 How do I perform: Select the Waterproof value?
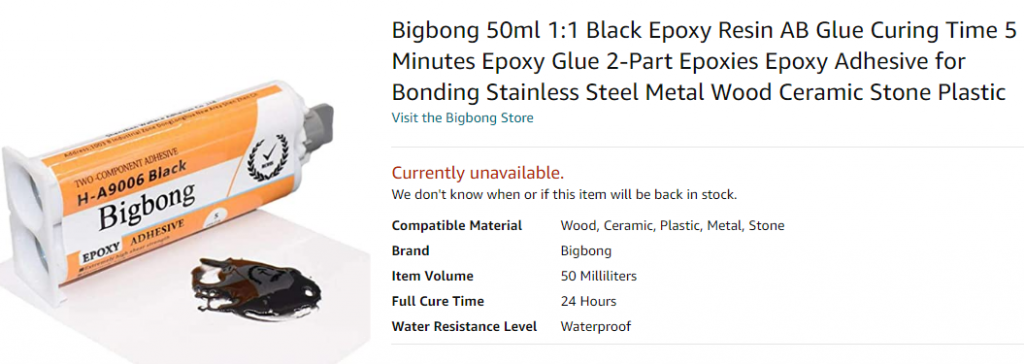pos(596,326)
